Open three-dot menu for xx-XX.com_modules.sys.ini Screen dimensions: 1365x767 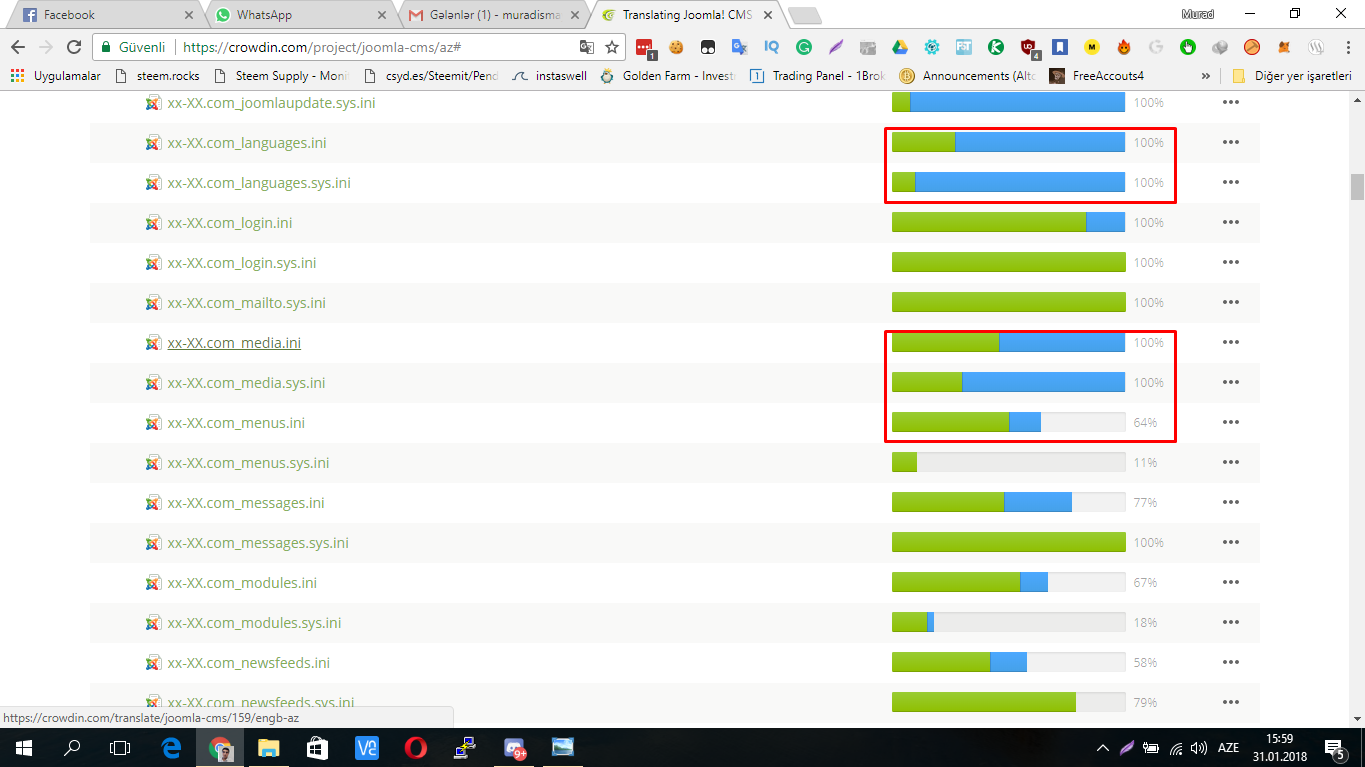1230,623
